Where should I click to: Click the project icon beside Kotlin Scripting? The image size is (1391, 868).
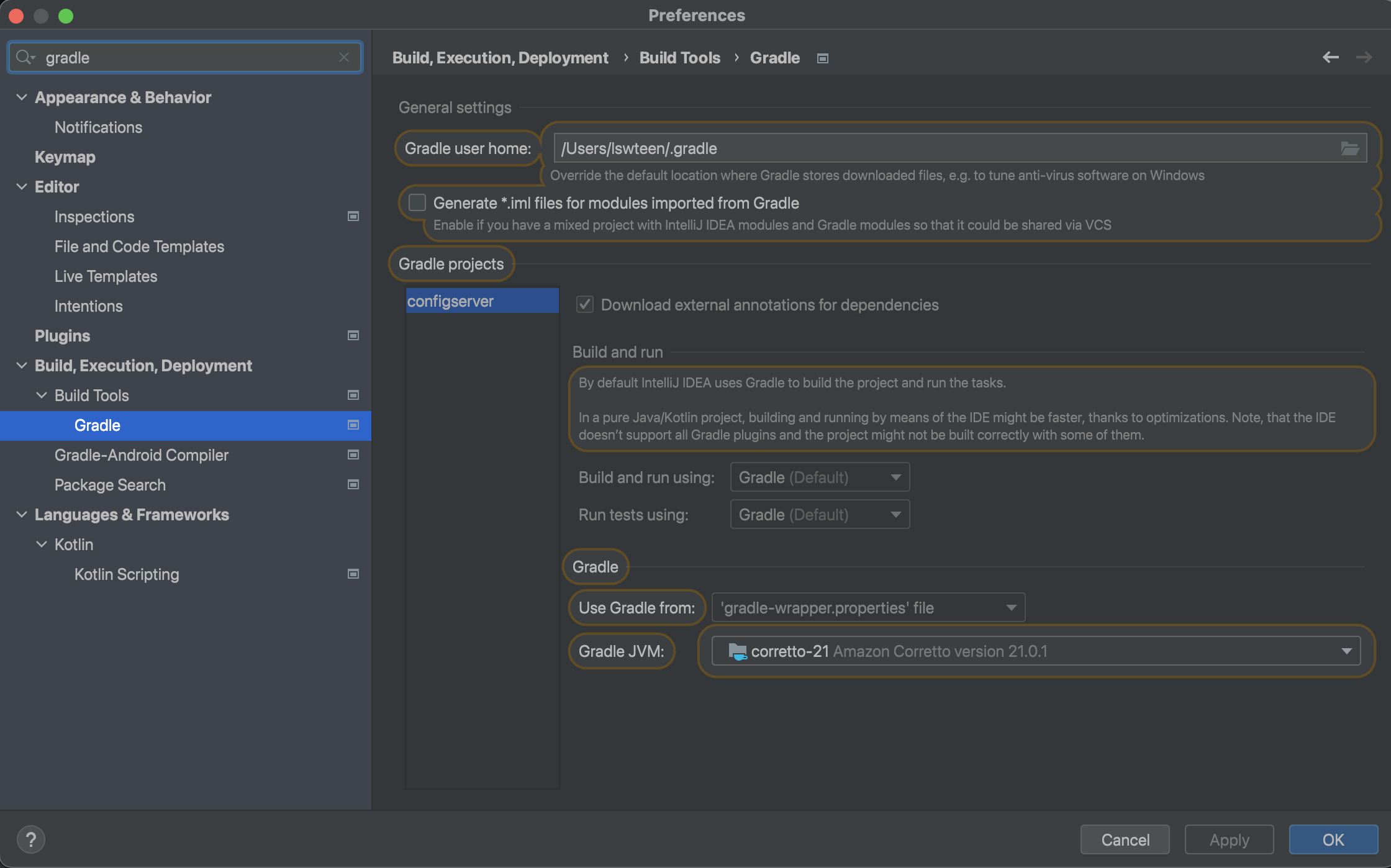(353, 574)
